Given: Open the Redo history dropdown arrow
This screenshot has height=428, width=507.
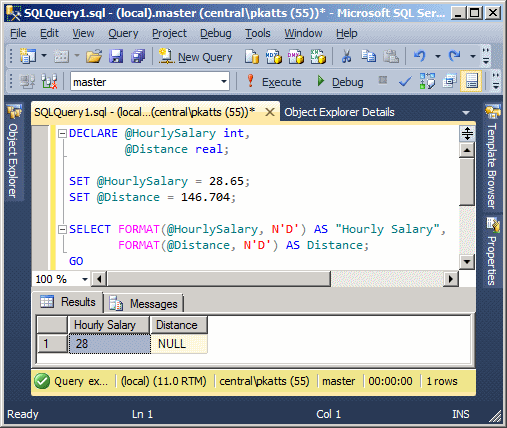Looking at the screenshot, I should pyautogui.click(x=473, y=56).
